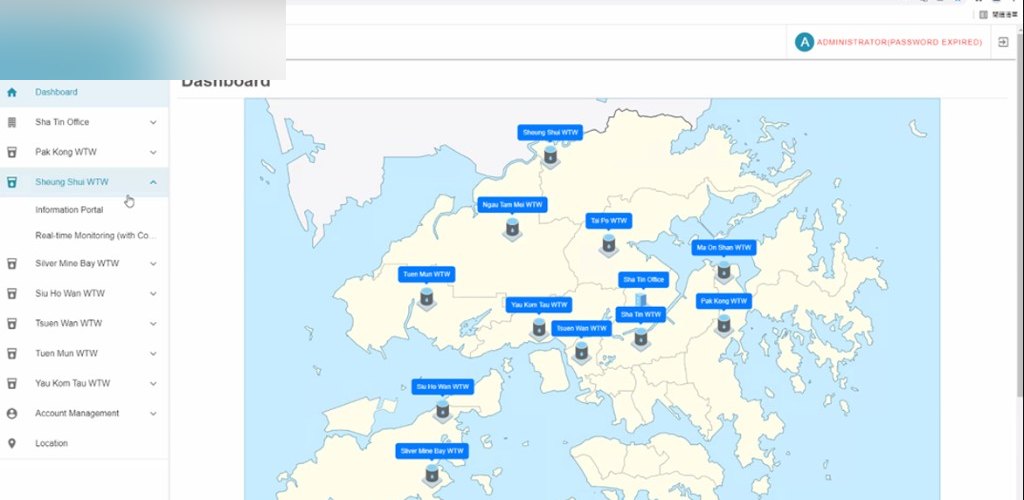This screenshot has width=1024, height=500.
Task: Open Information Portal under Sheung Shui WTW
Action: pyautogui.click(x=69, y=210)
